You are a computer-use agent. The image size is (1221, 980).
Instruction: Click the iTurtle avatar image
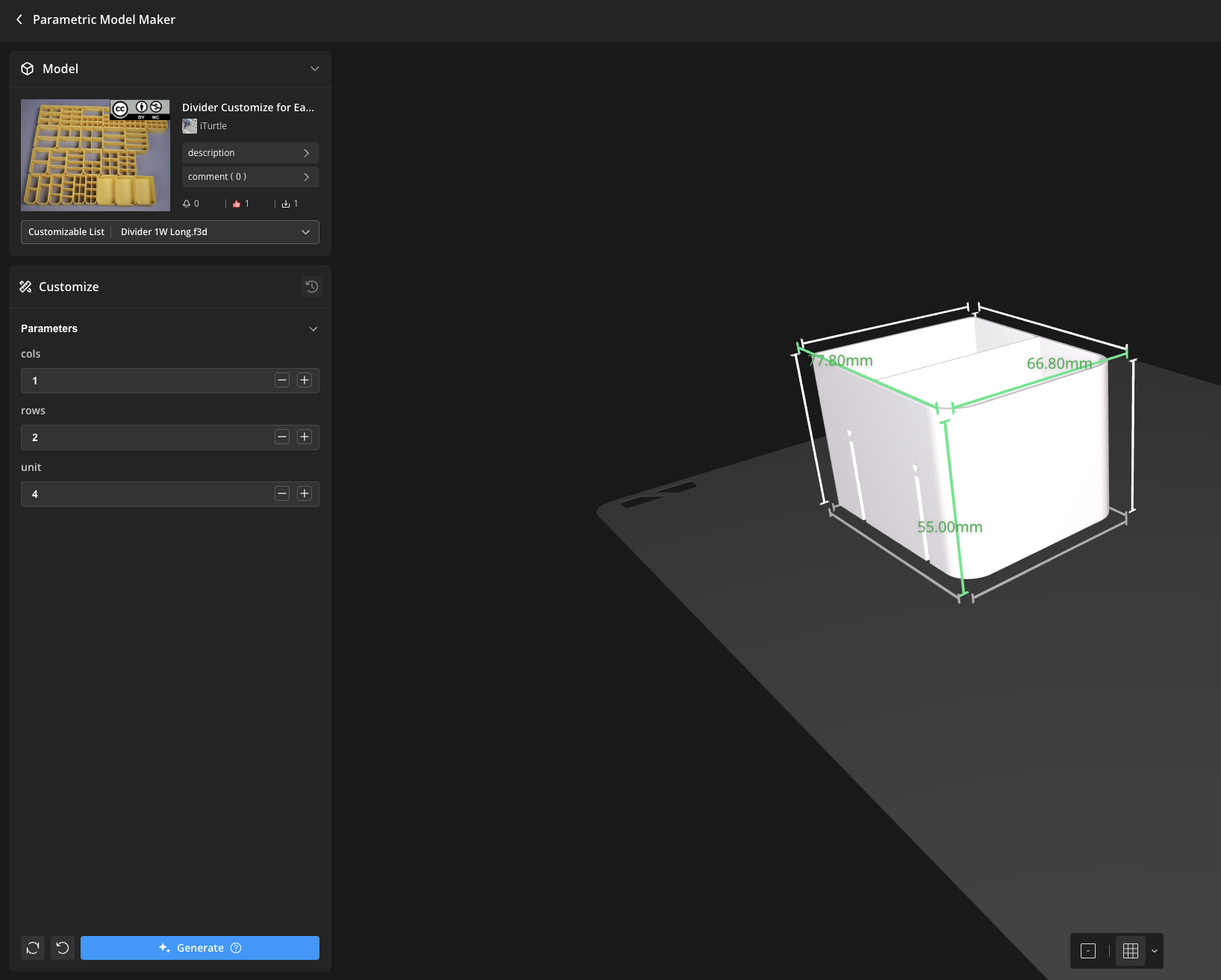coord(190,126)
